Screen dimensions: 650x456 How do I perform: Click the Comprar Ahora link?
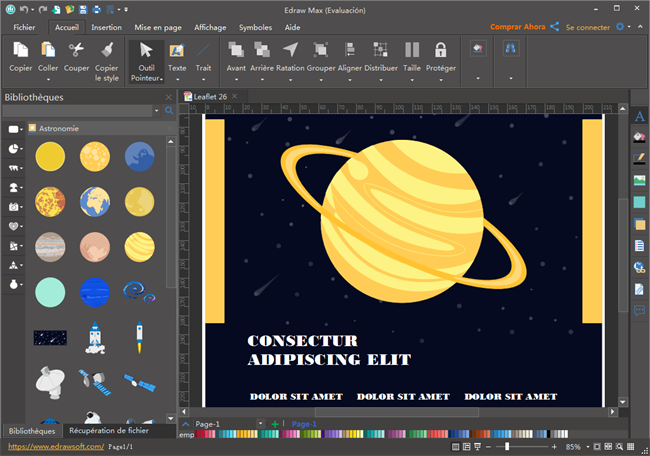point(518,27)
